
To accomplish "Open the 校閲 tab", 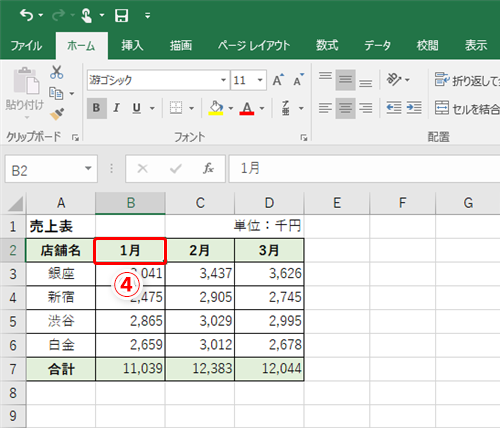I will pos(427,45).
